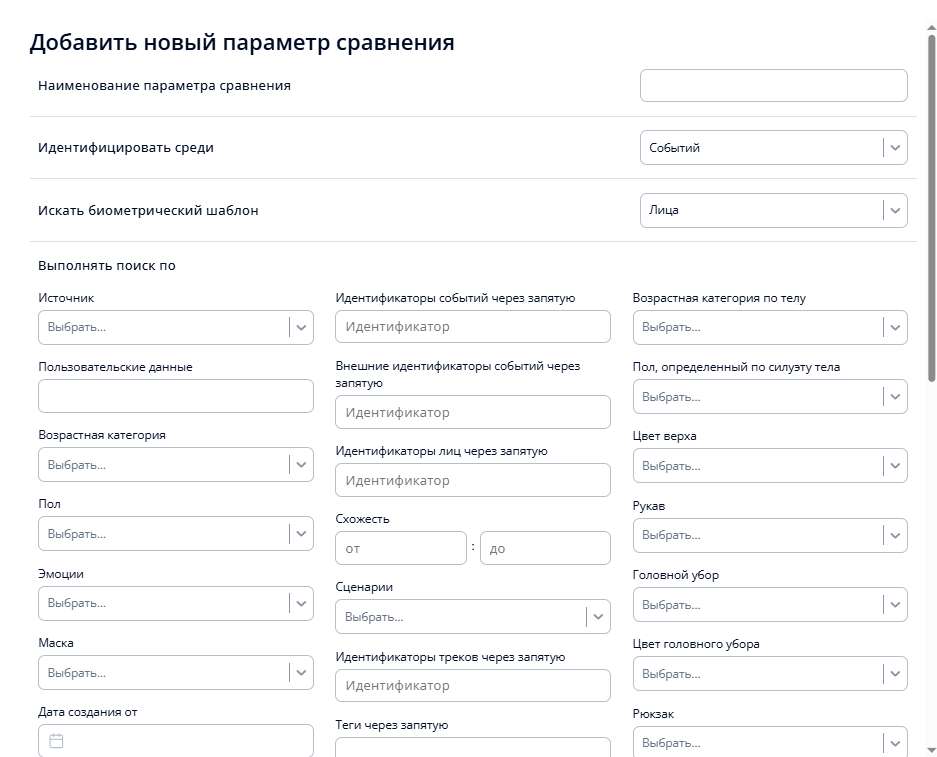Open the Цвет верха dropdown arrow
The image size is (937, 757).
click(893, 465)
